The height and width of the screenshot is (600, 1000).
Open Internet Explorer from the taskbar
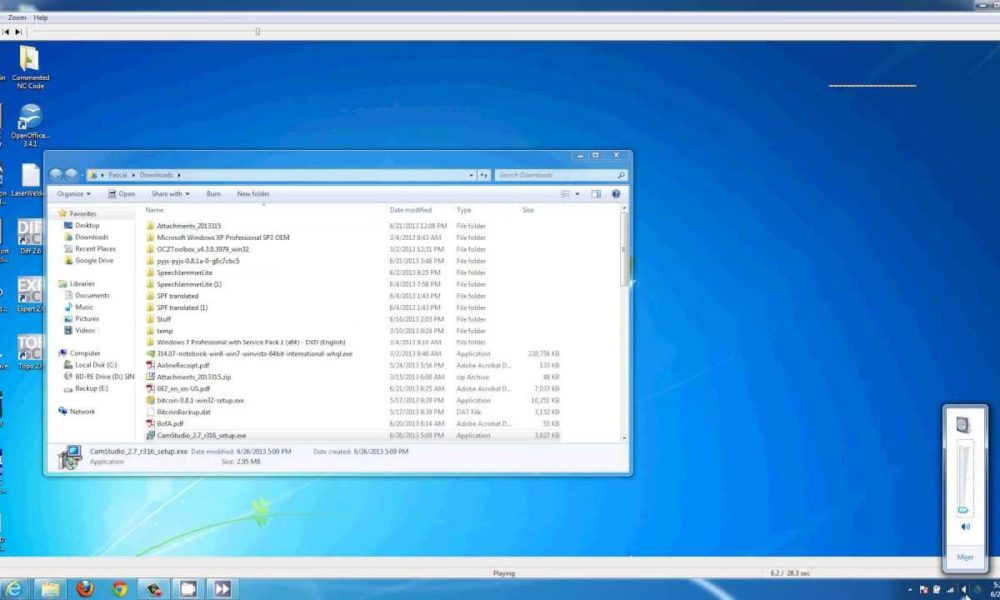point(13,586)
